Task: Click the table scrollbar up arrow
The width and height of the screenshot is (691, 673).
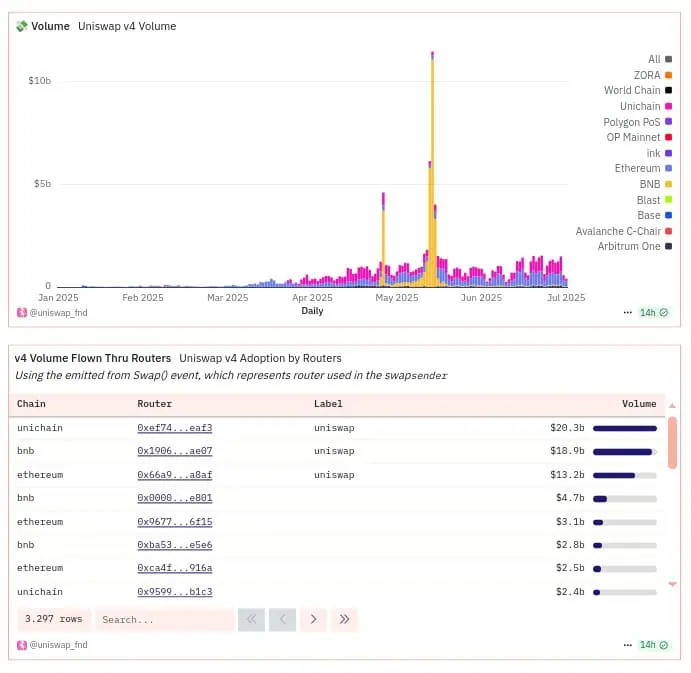Action: 672,405
